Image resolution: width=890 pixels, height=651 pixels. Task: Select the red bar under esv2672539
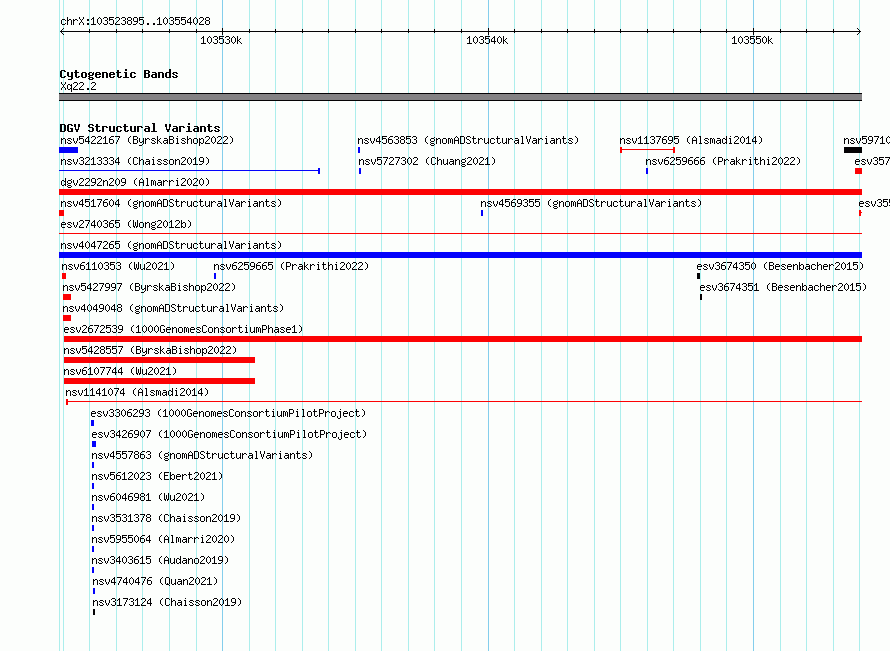(463, 339)
